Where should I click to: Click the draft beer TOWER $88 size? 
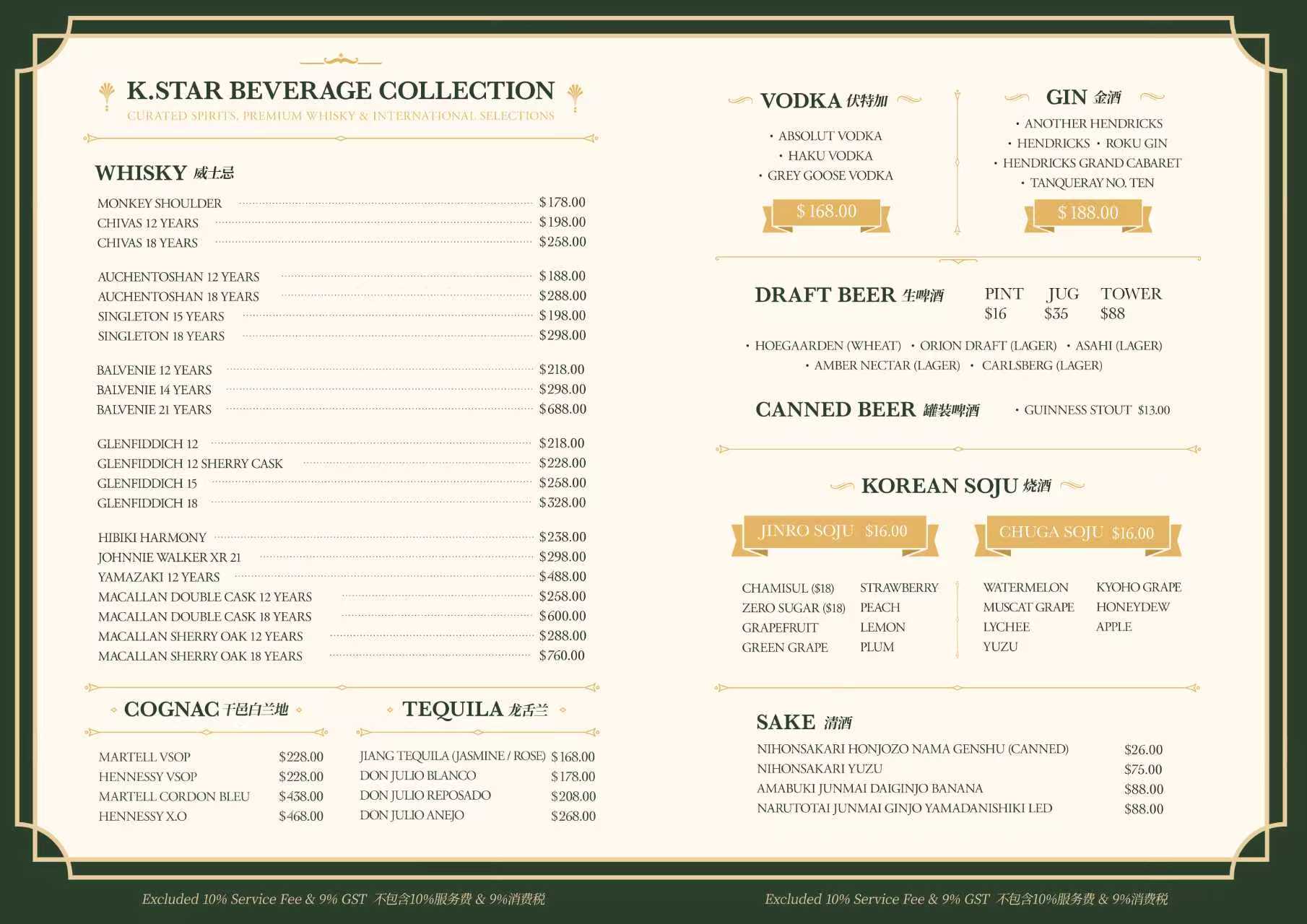click(x=1131, y=303)
